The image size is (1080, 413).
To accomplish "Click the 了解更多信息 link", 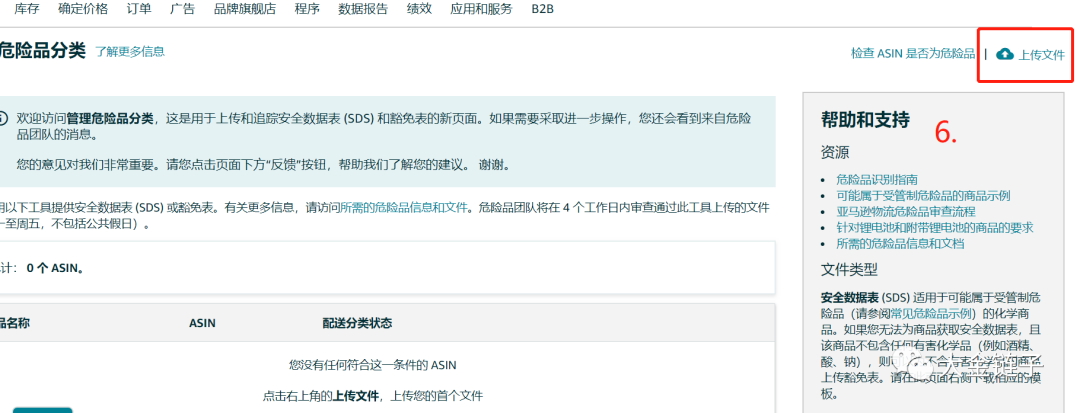I will tap(130, 52).
